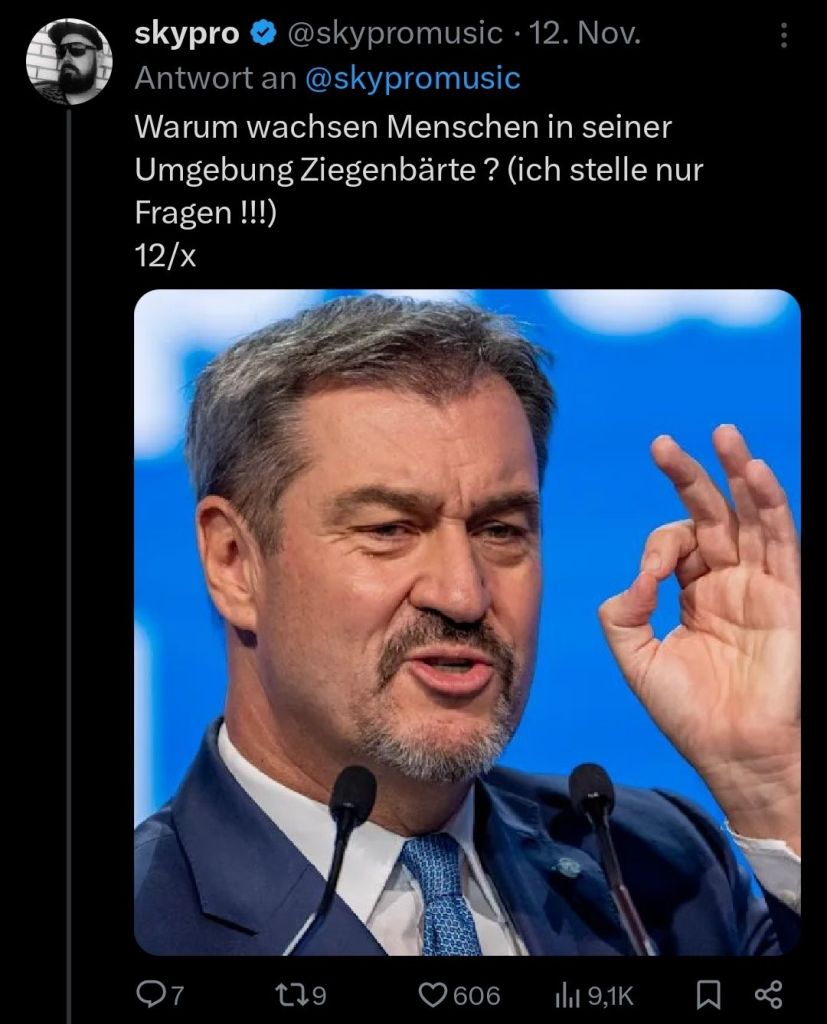Share the tweet via share icon

[768, 995]
